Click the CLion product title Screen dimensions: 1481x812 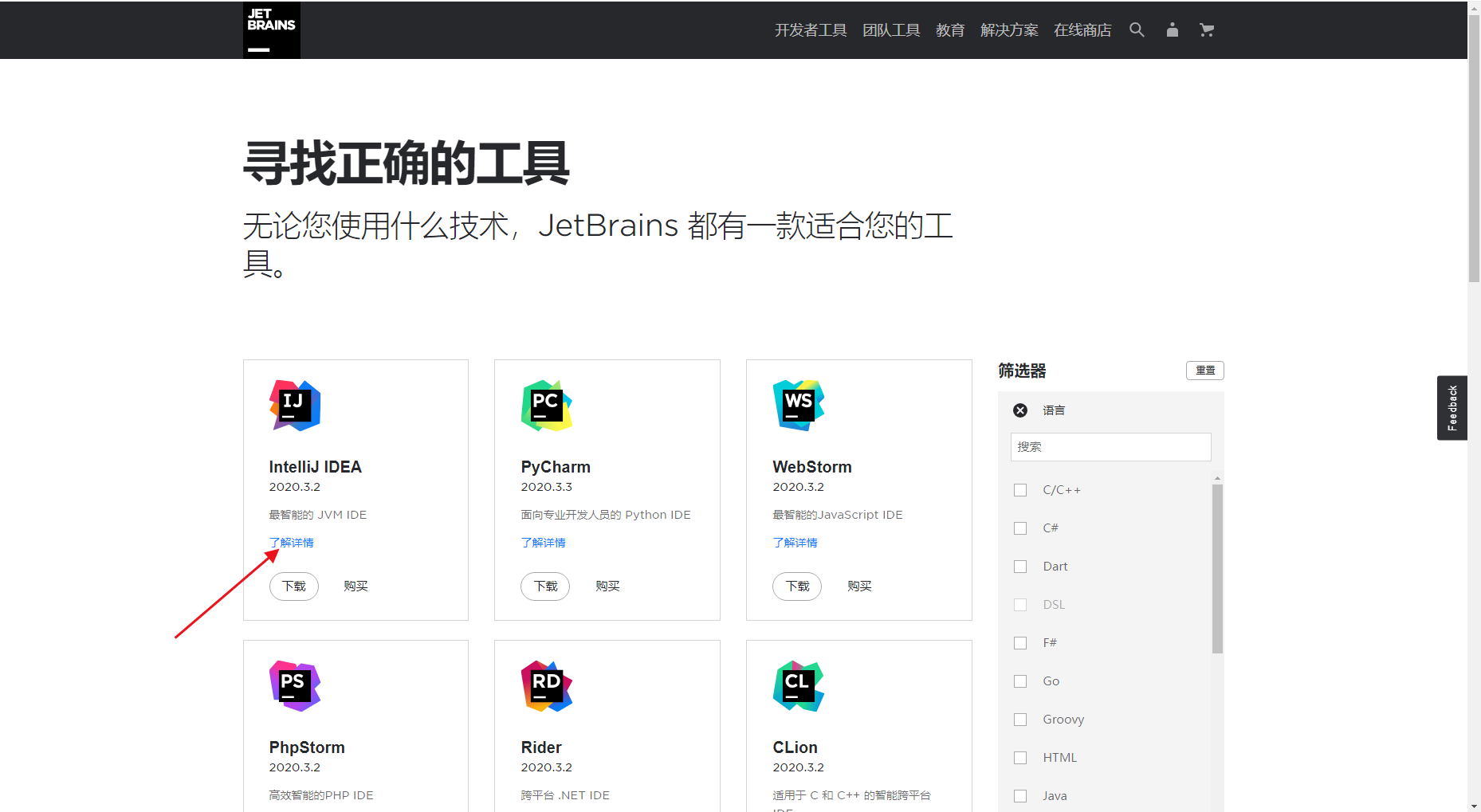795,747
